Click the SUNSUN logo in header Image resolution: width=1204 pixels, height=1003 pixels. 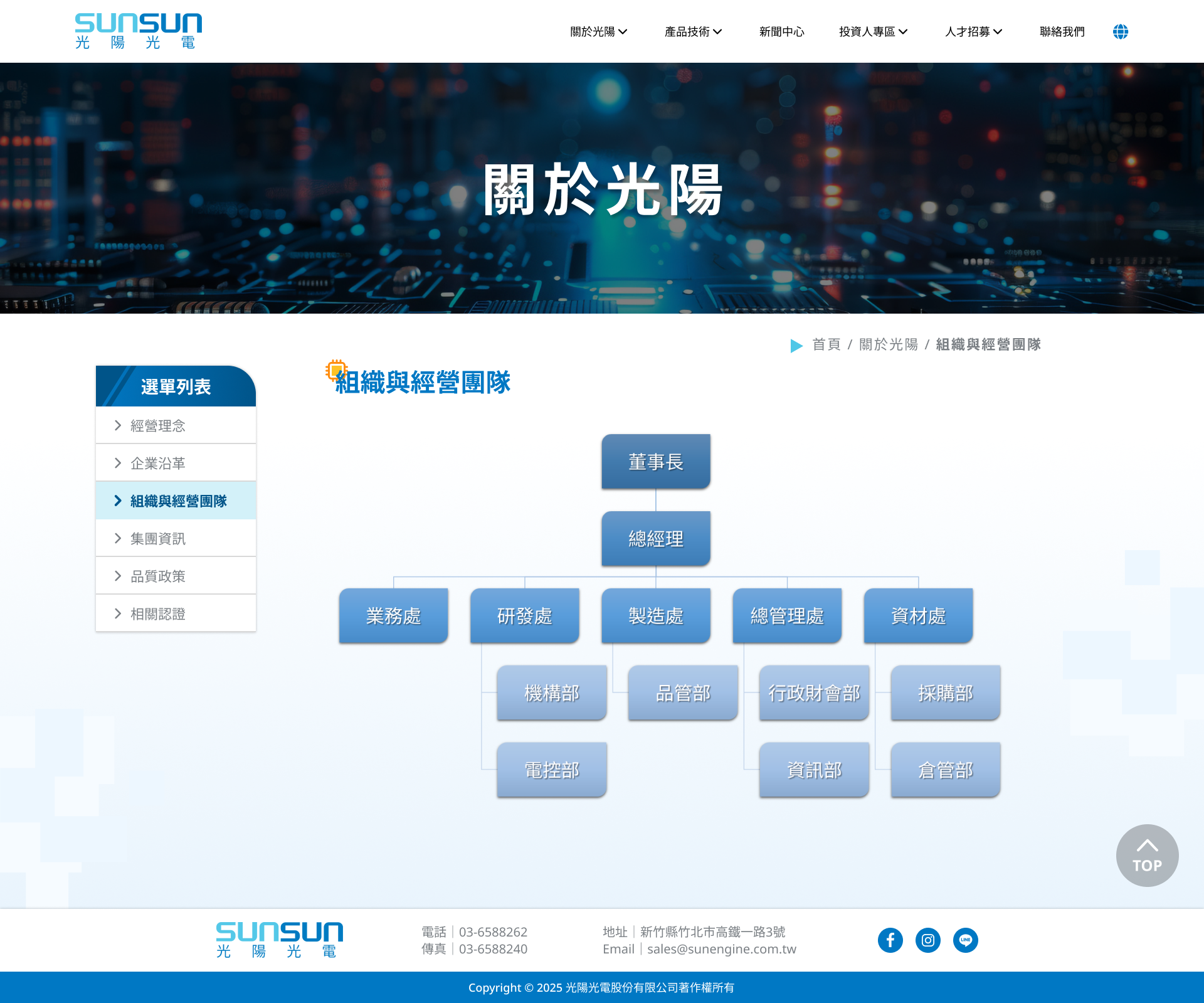[x=139, y=31]
